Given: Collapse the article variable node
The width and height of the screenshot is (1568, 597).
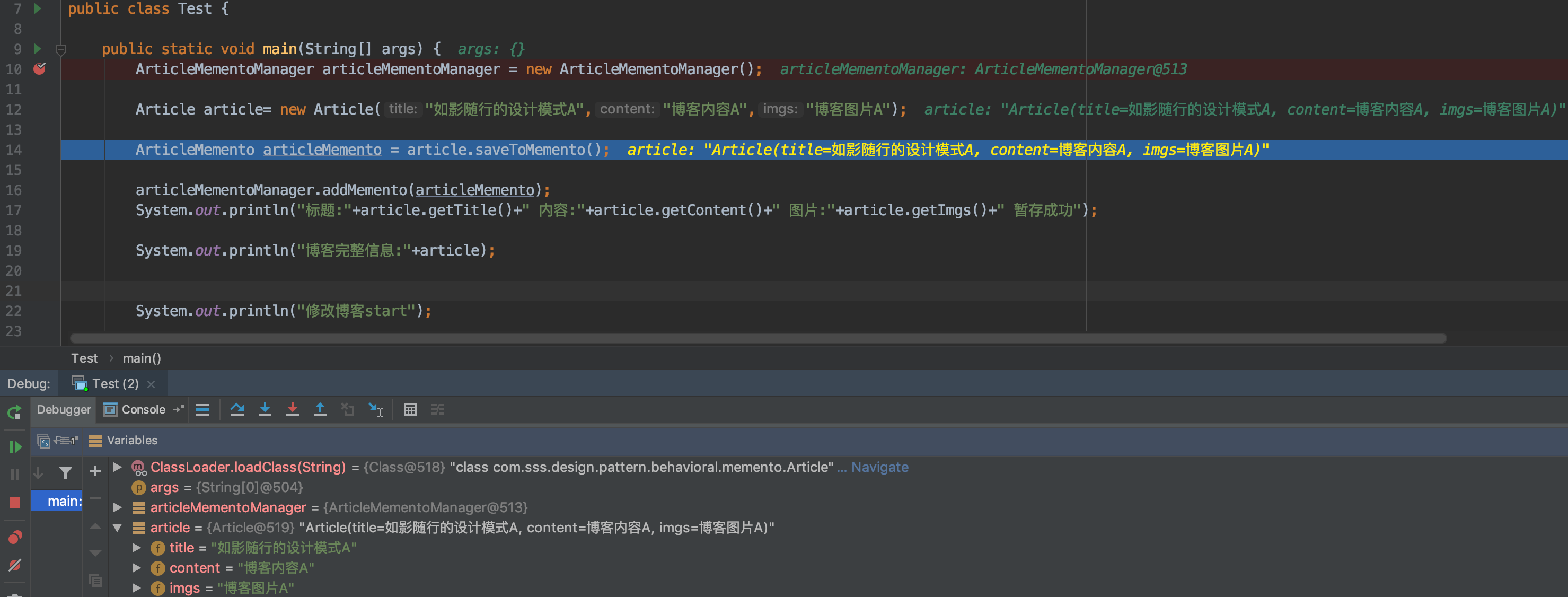Looking at the screenshot, I should 118,528.
